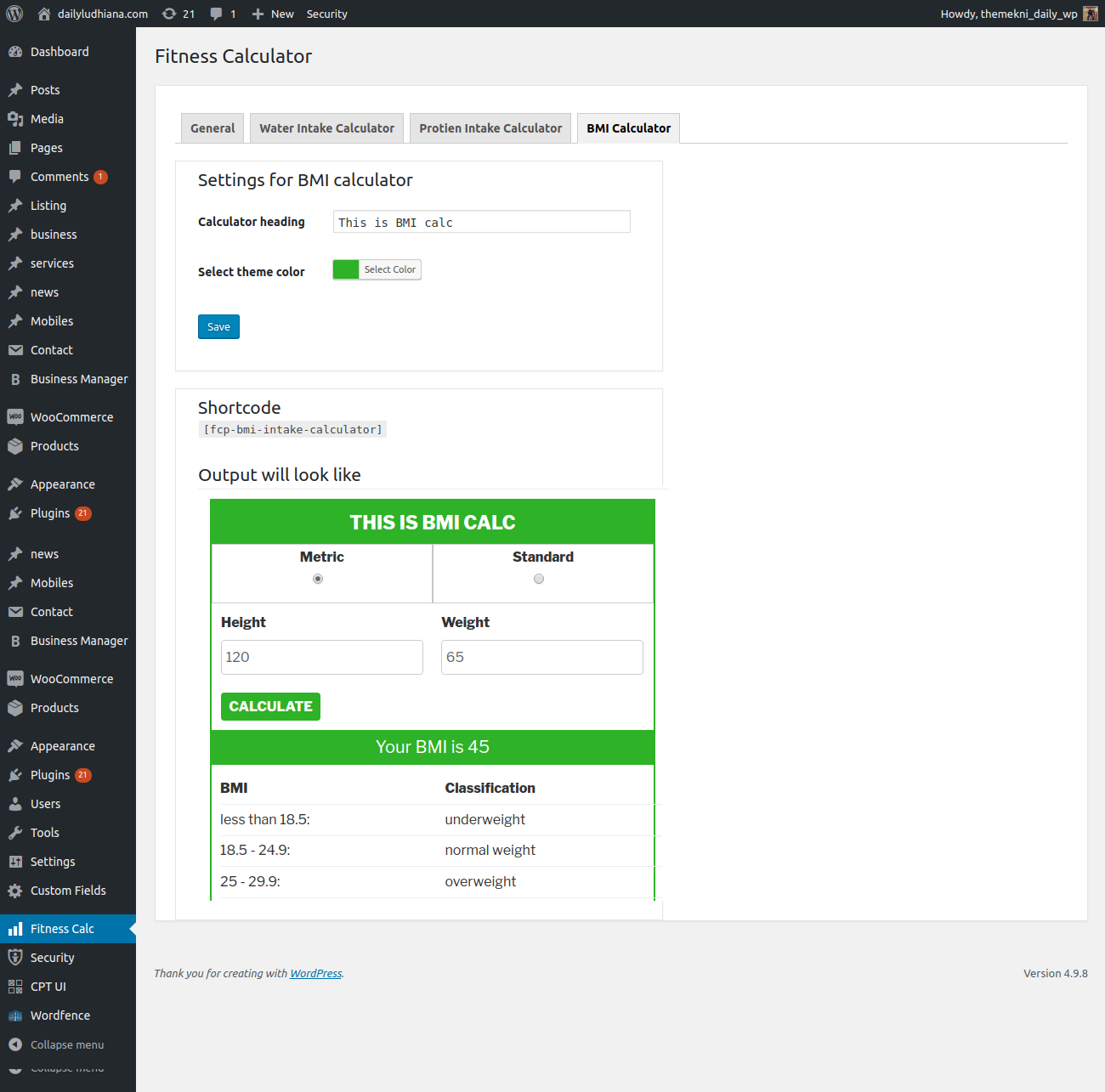Select the BMI Calculator tab

(x=629, y=128)
